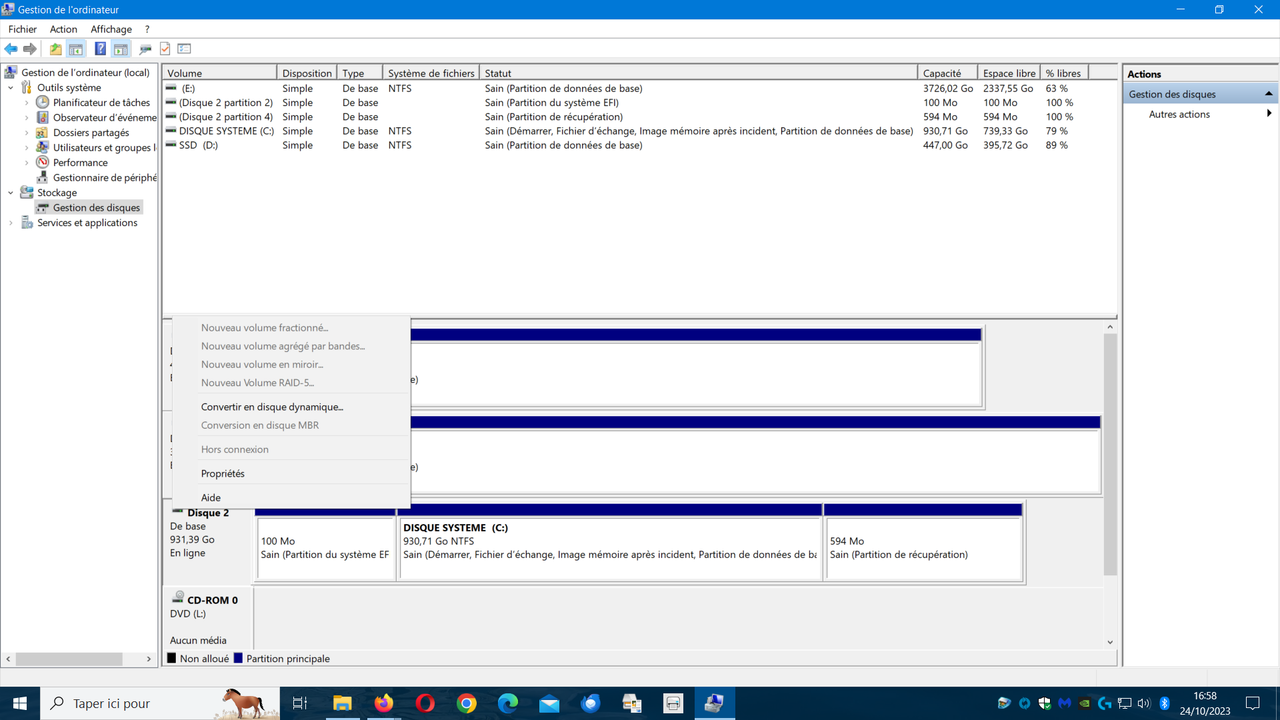Click the vertical scrollbar down arrow
1280x720 pixels.
click(1110, 642)
